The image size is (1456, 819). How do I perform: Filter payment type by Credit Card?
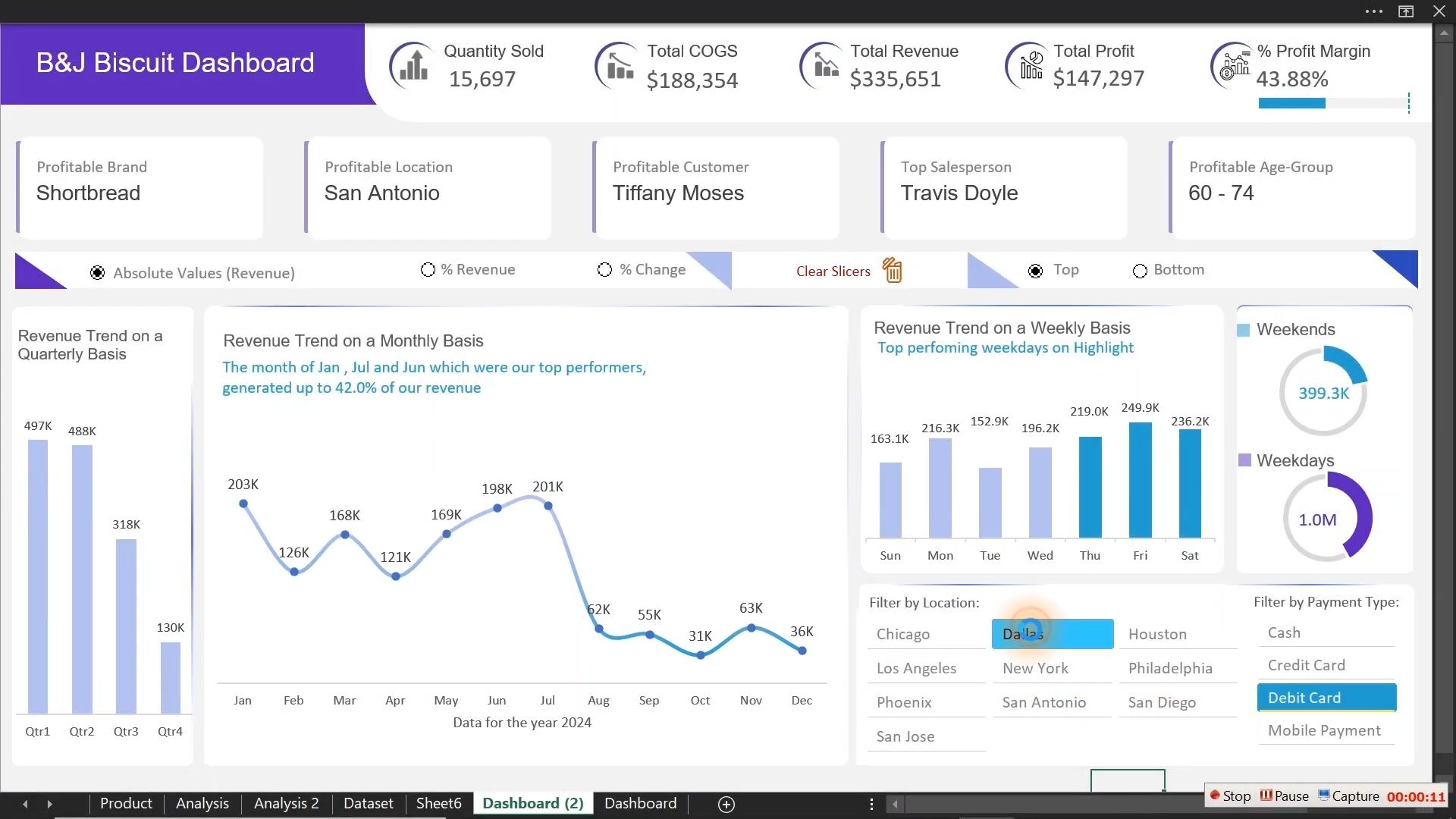[1326, 665]
